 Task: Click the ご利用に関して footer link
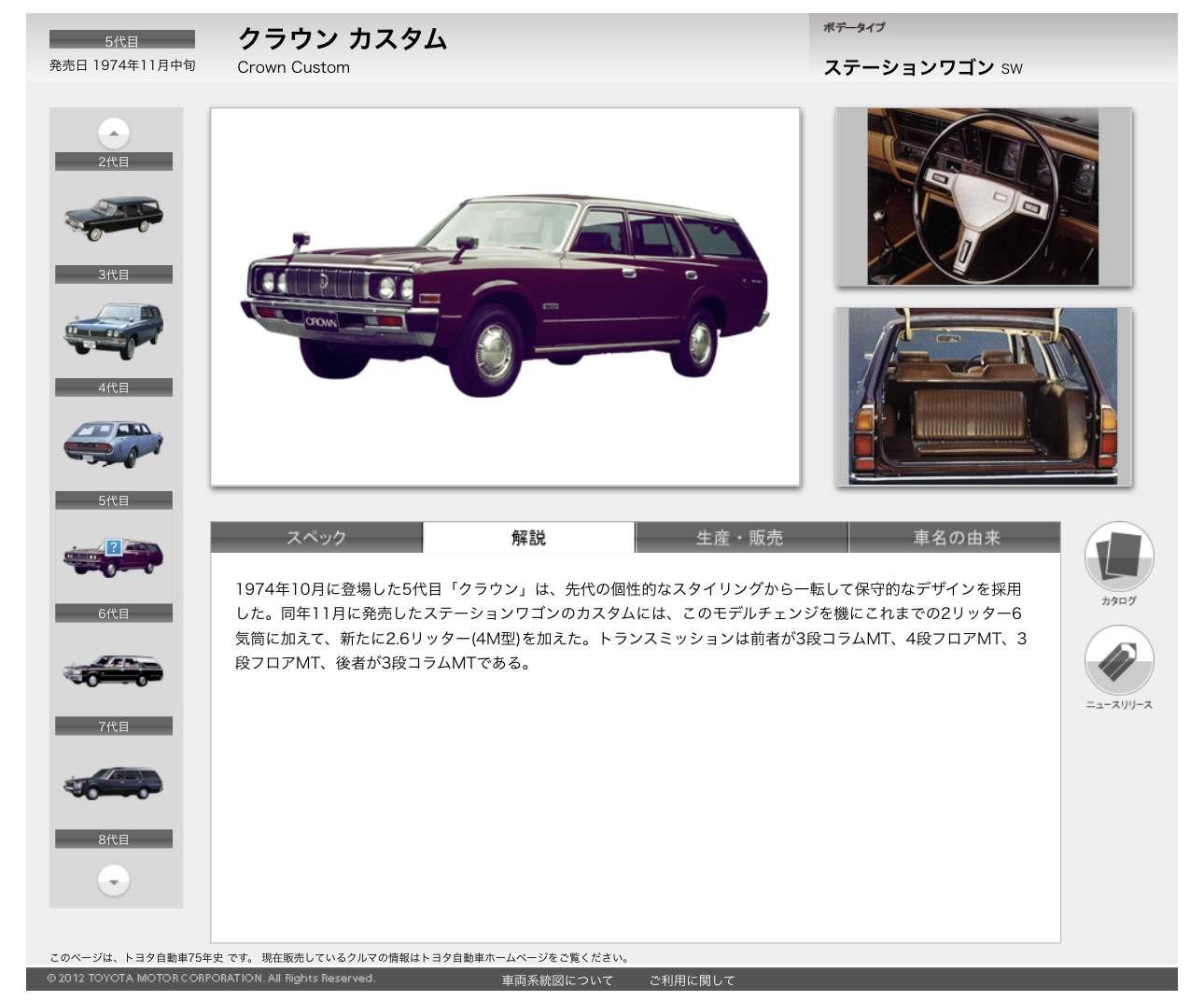point(692,980)
